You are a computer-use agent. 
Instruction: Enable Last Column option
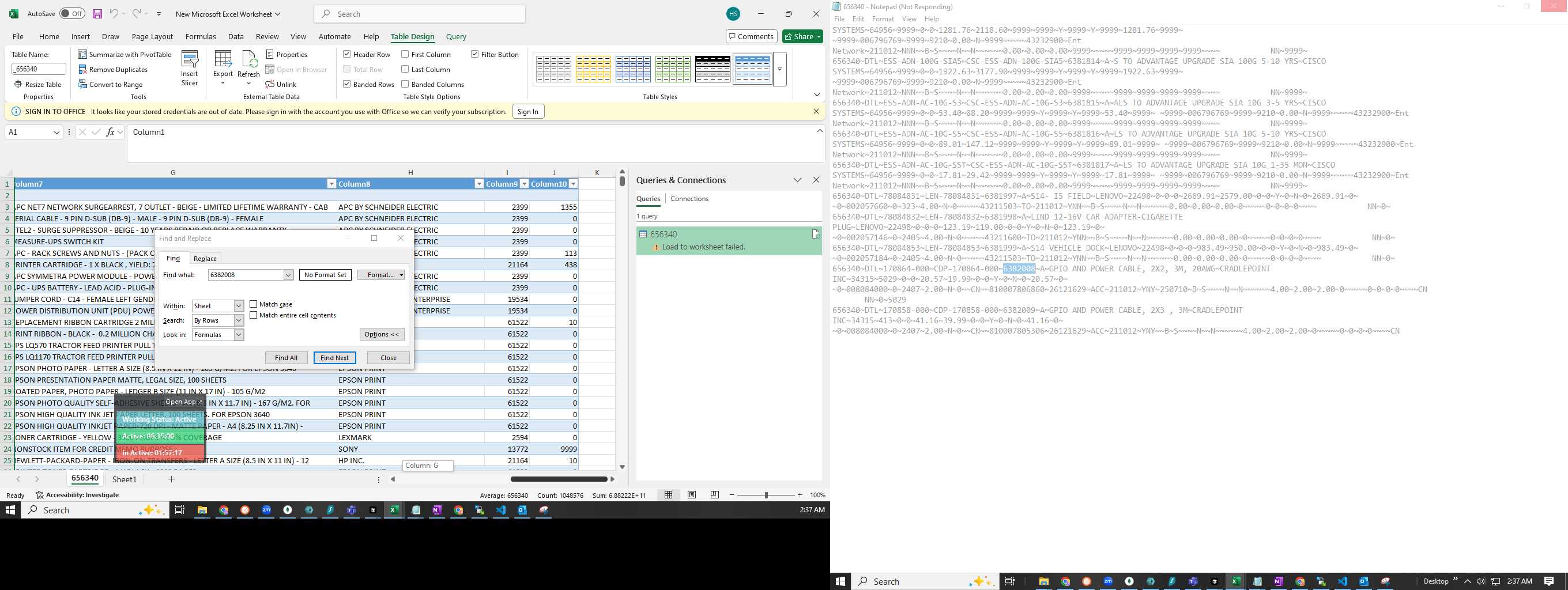click(x=405, y=69)
